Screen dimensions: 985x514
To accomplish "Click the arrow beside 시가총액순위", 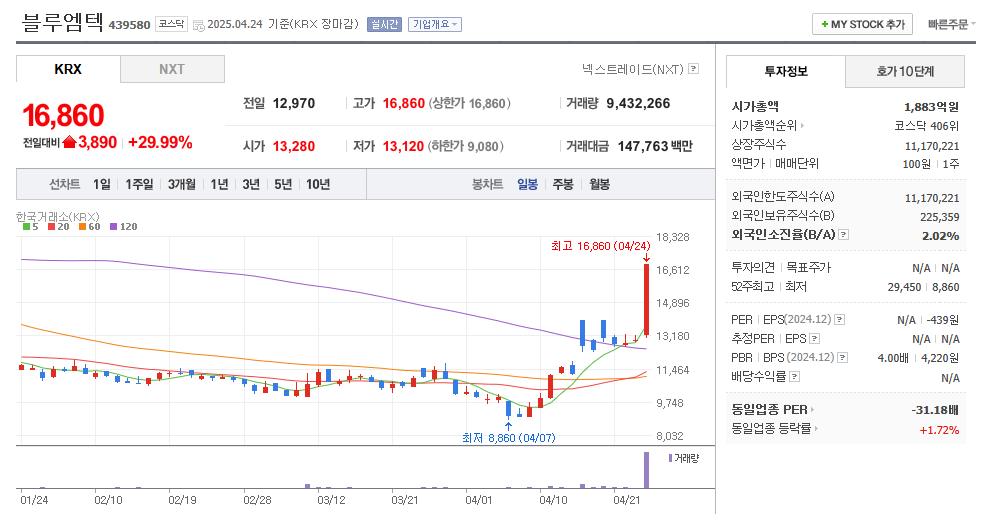I will tap(802, 126).
